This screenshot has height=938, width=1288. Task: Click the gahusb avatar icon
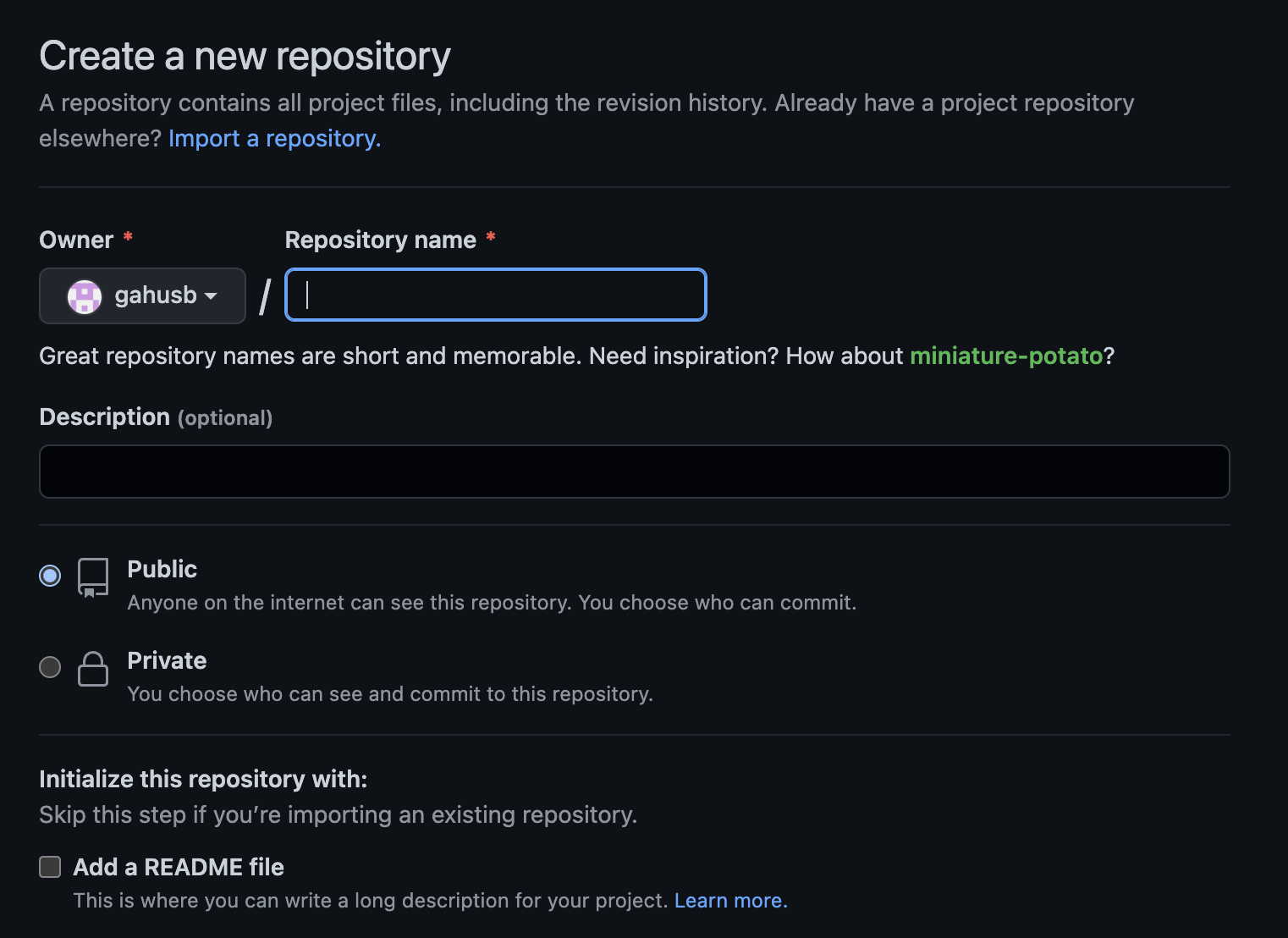point(83,295)
